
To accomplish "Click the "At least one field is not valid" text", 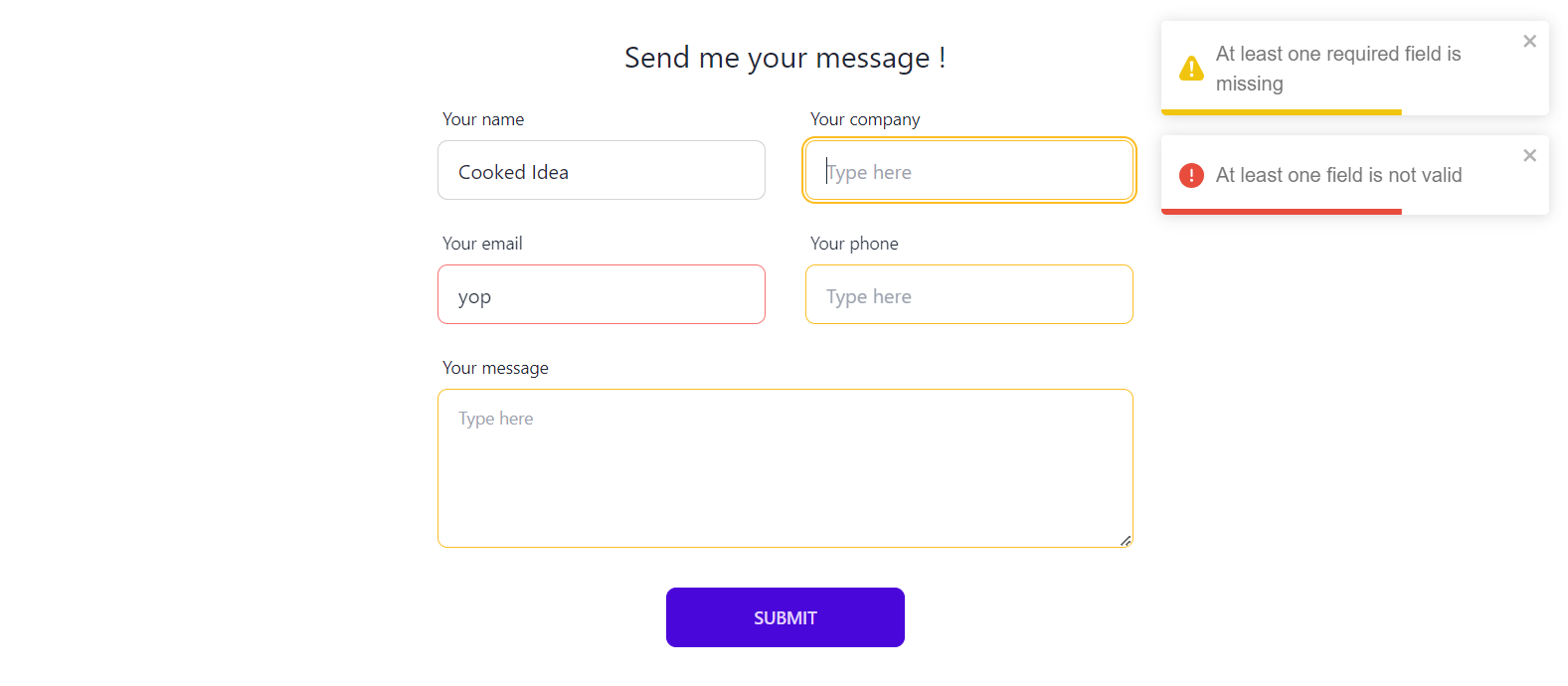I will click(1338, 176).
